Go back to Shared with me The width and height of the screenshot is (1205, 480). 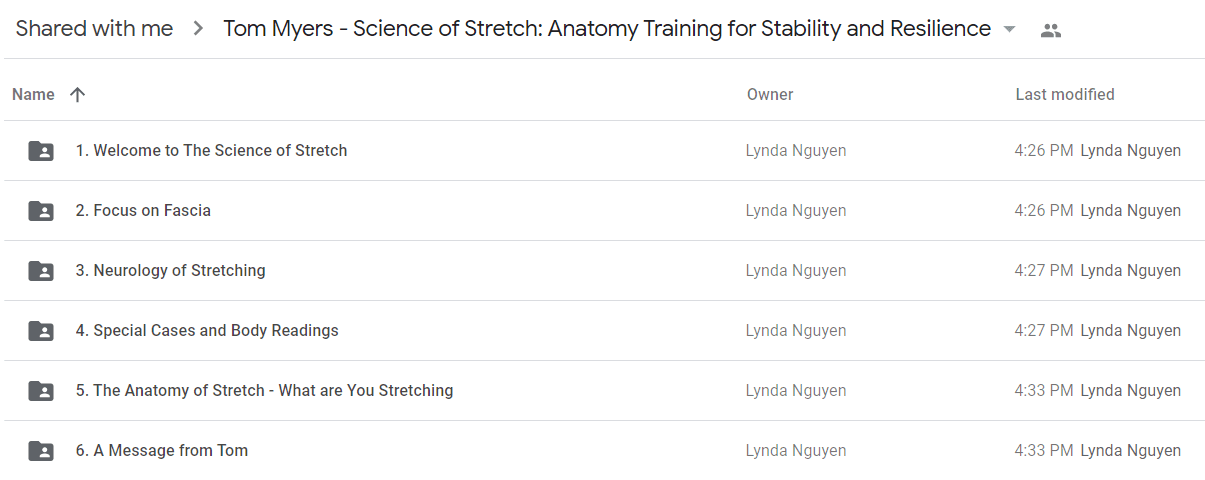pos(94,29)
